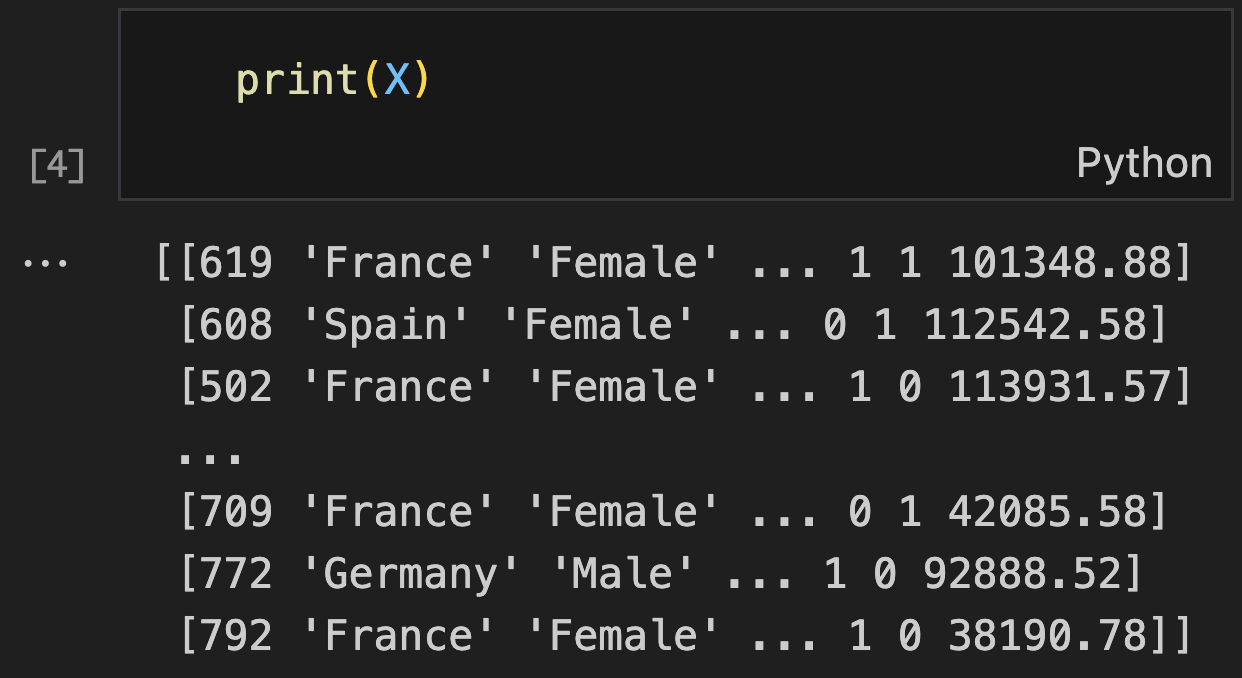Open the cell output actions ellipsis menu

click(x=45, y=265)
